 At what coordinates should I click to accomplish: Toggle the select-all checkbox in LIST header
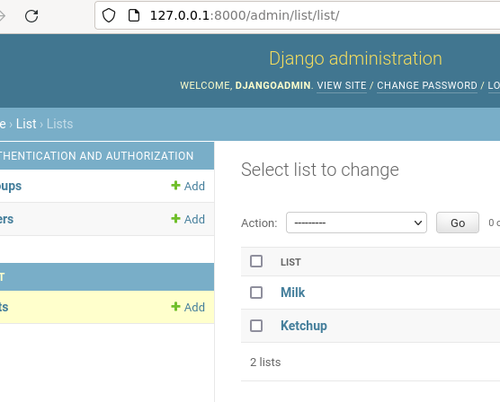(x=256, y=261)
